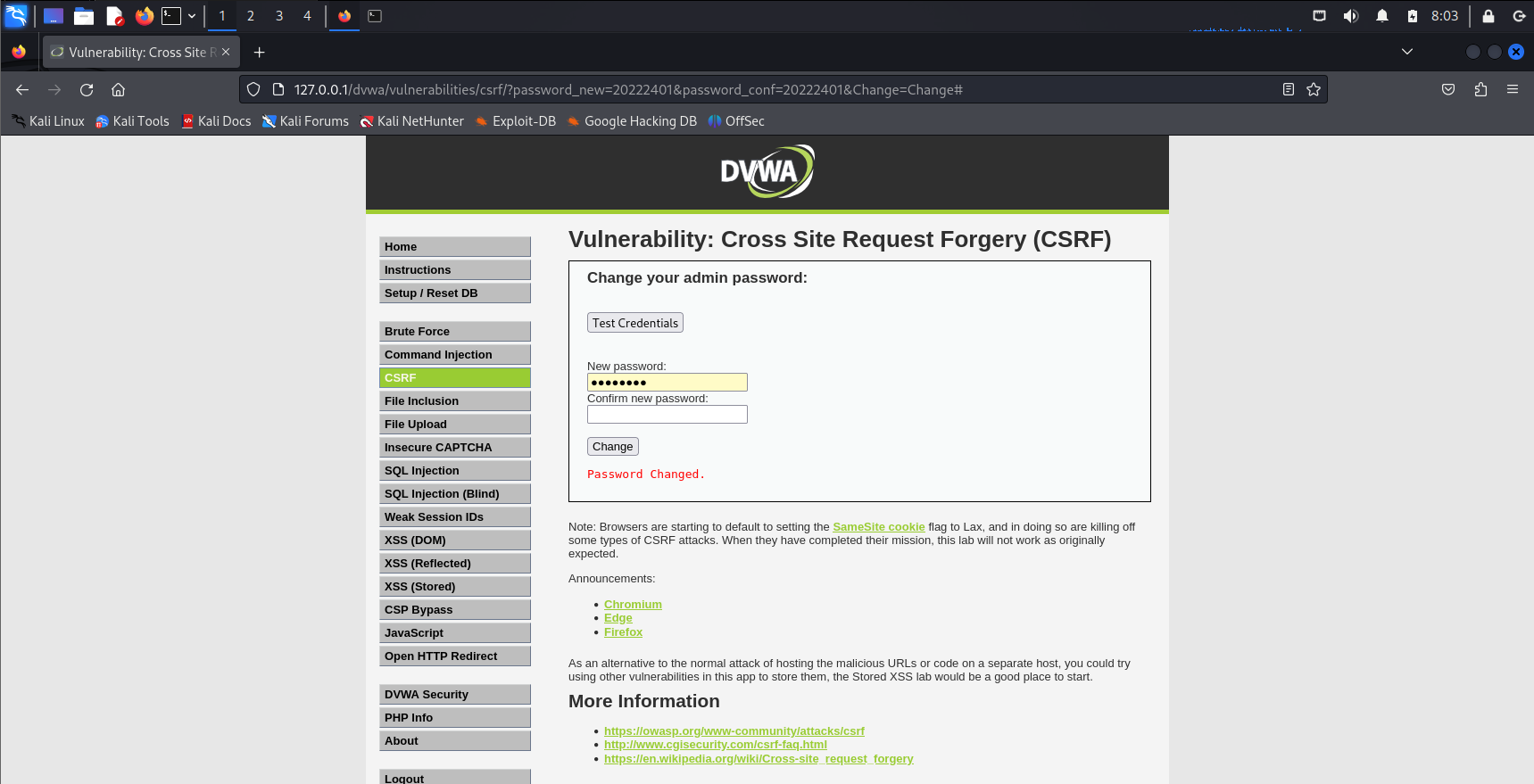Switch to workspace 3

(279, 16)
